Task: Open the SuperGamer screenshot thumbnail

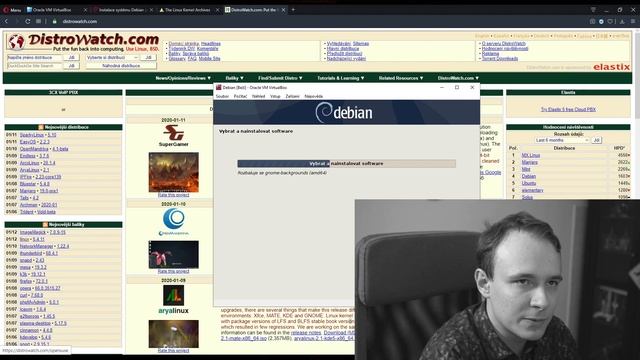Action: tap(173, 172)
